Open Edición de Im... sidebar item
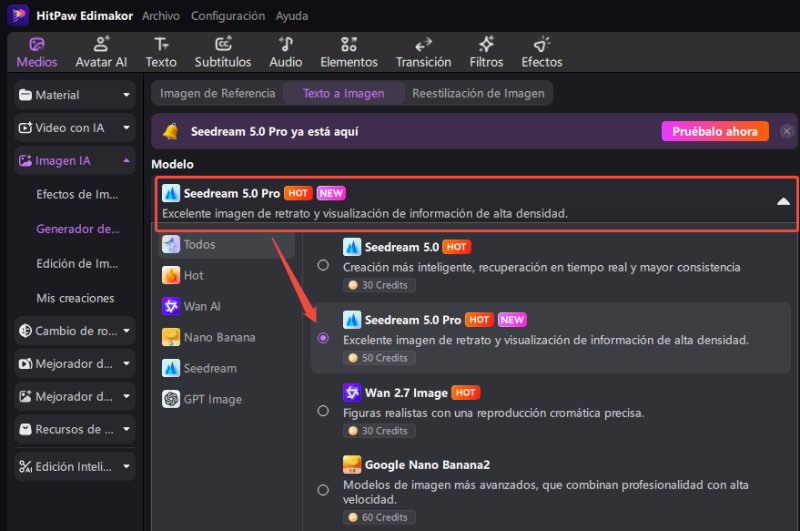The image size is (800, 531). point(77,264)
